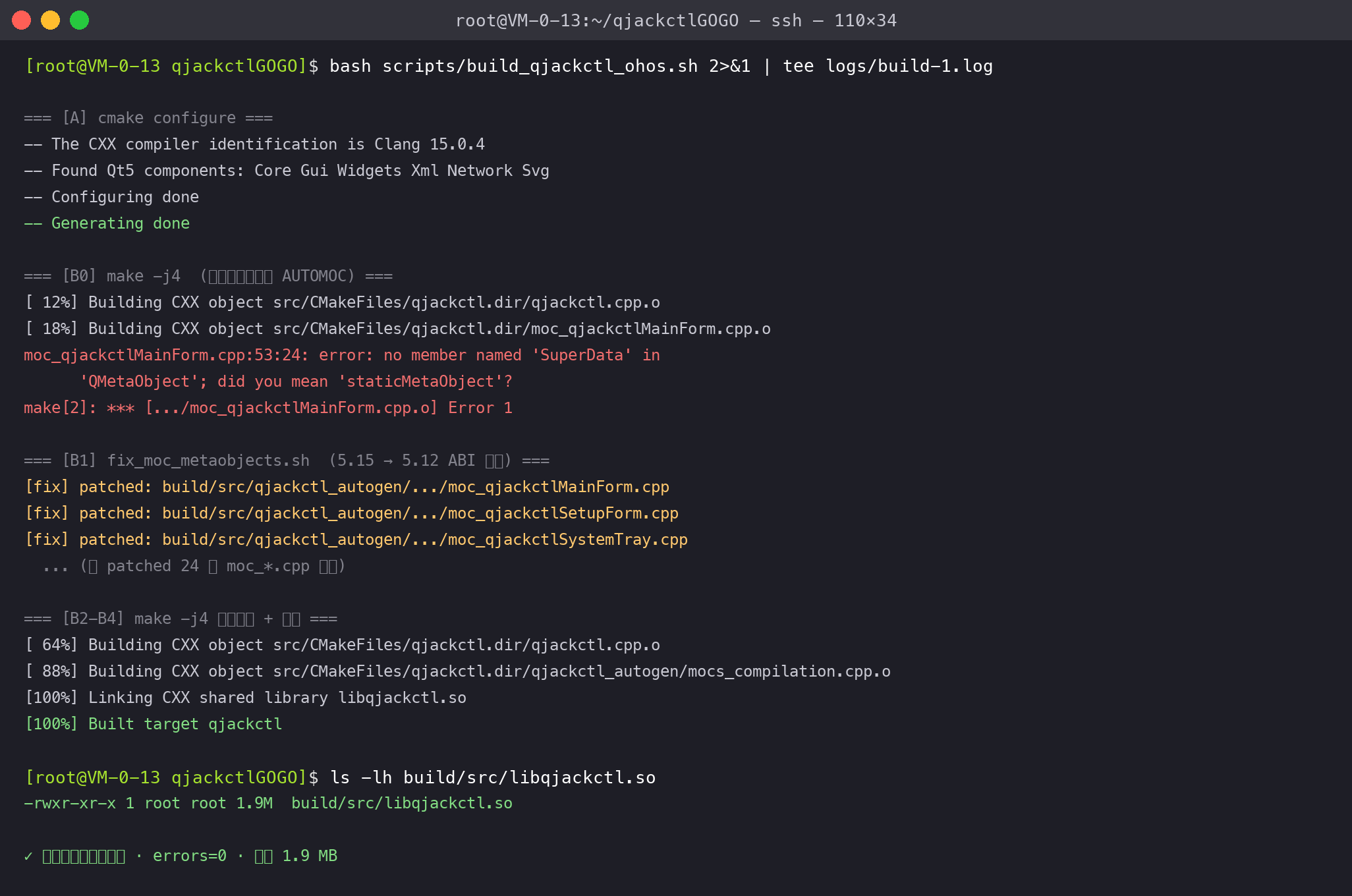Click 'tee logs/build-1.log' in the command

[887, 66]
